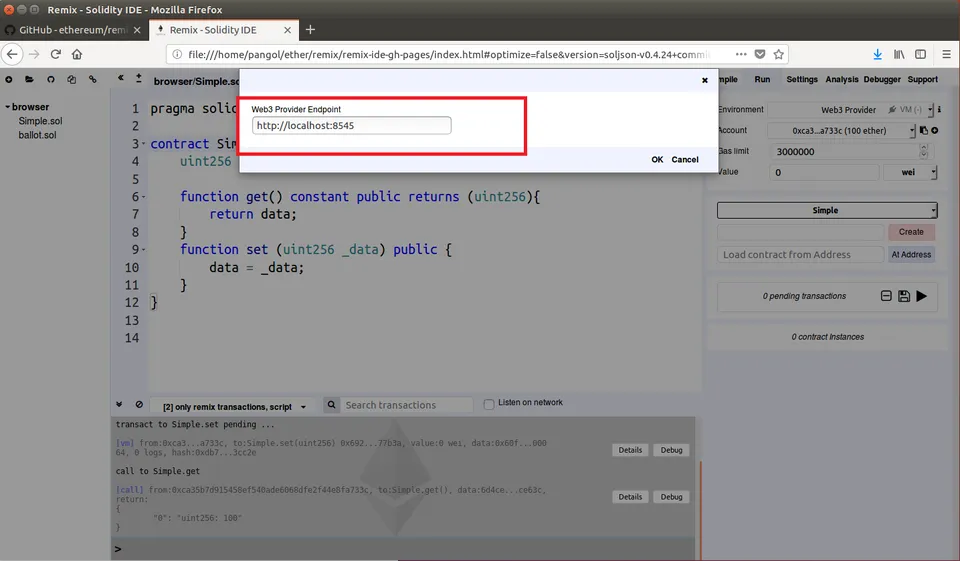Open page actions three-dots menu
Image resolution: width=960 pixels, height=561 pixels.
pyautogui.click(x=741, y=54)
